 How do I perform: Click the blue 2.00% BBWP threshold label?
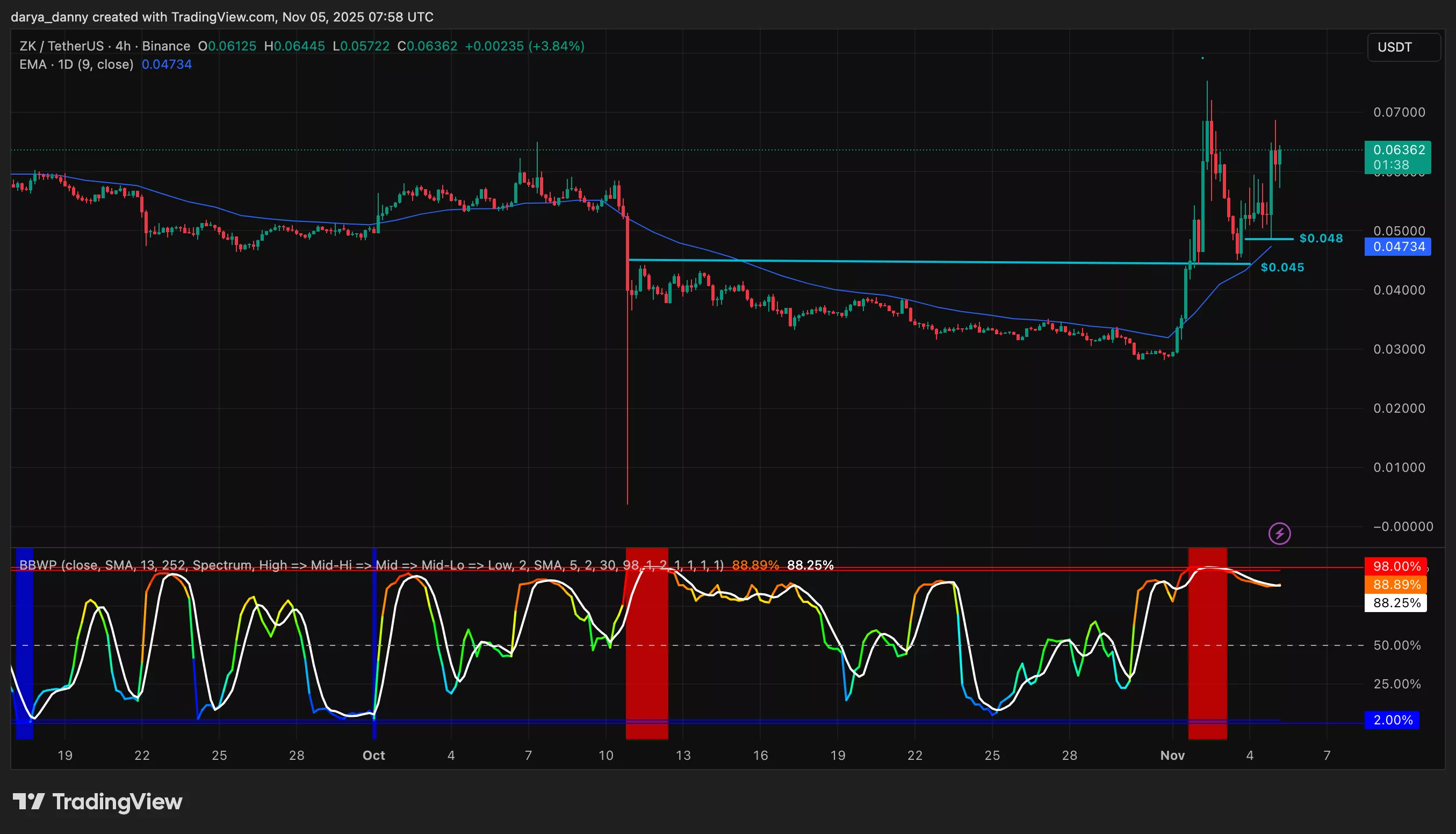(1395, 720)
